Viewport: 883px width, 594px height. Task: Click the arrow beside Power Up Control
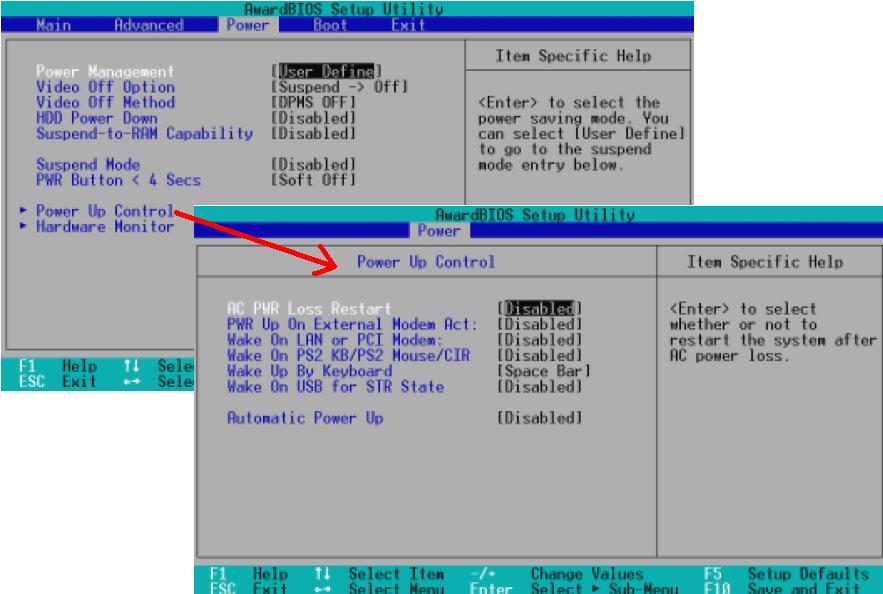click(23, 210)
